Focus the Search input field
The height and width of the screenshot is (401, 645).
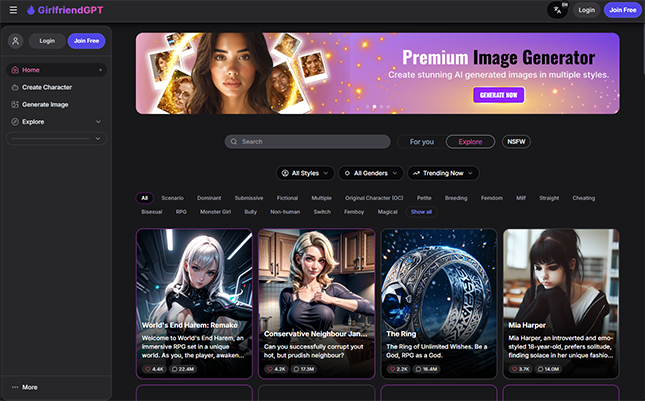[308, 141]
